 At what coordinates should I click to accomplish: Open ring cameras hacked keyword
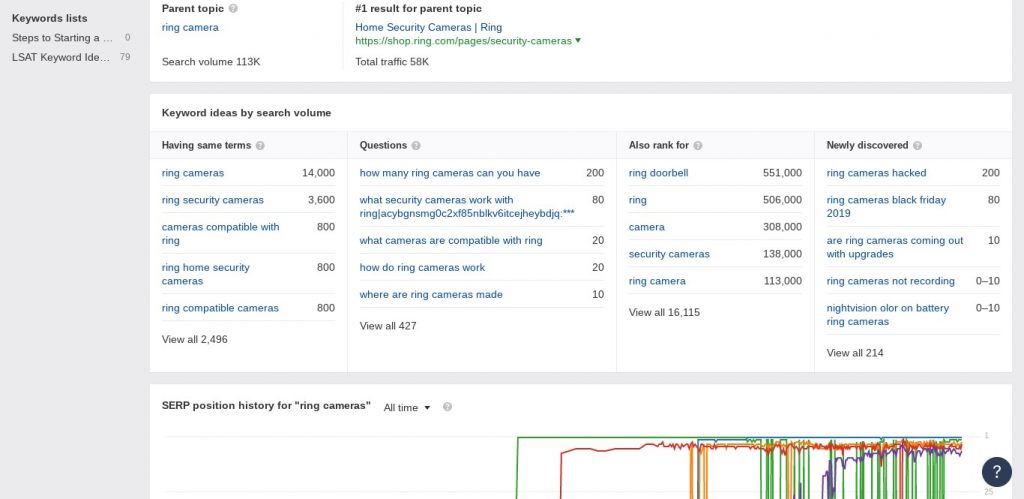pos(876,173)
